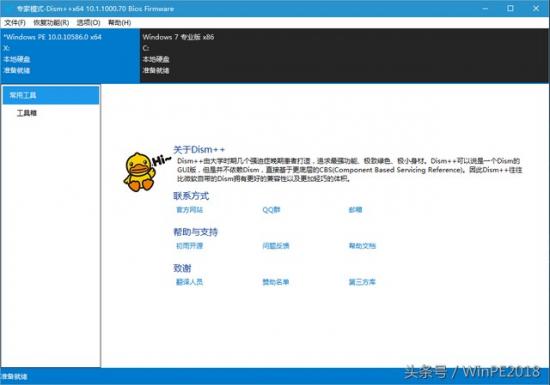This screenshot has width=550, height=385.
Task: Click 准备就绪 in the bottom status bar
Action: point(14,377)
